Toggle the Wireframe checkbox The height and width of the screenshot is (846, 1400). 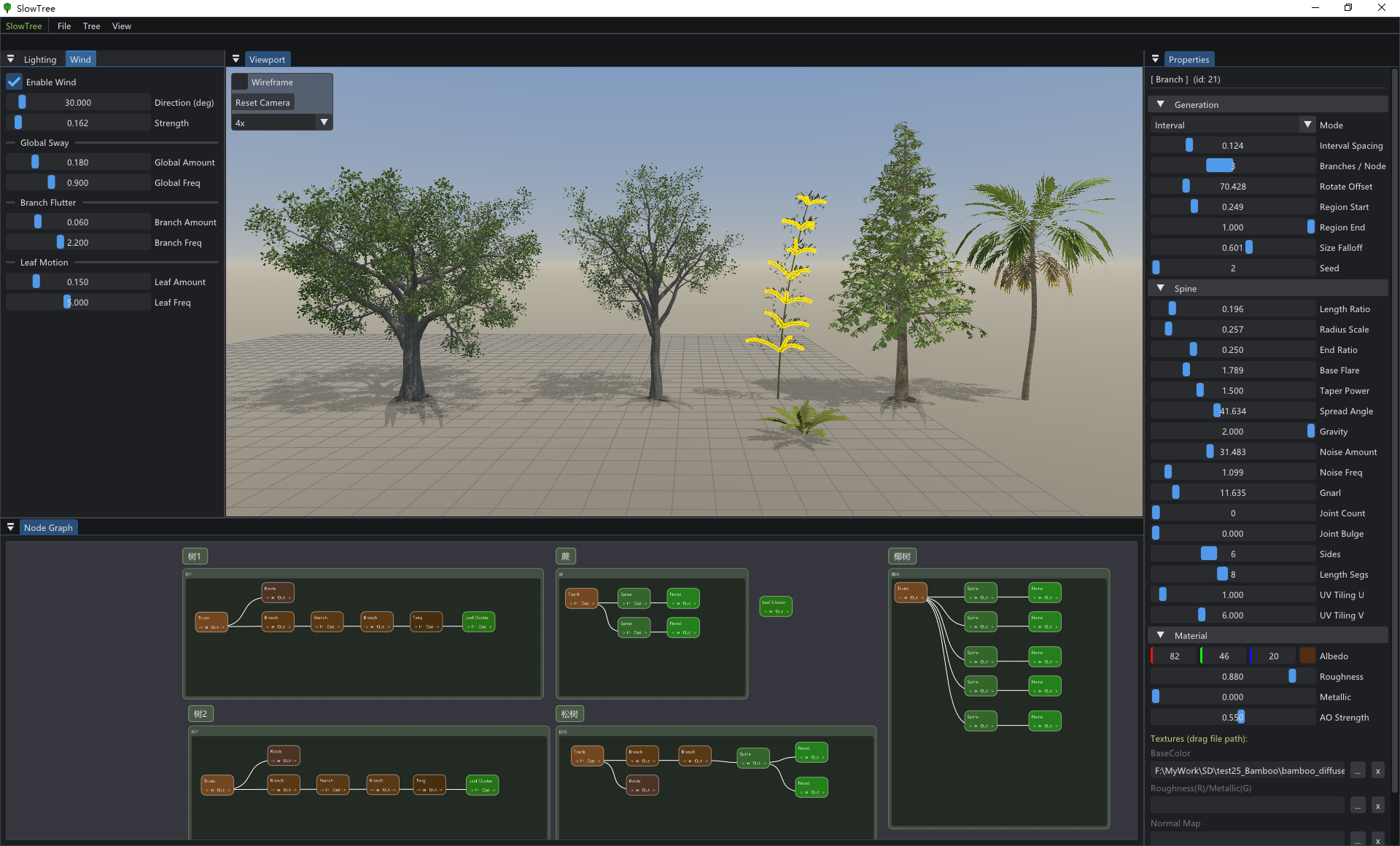point(241,82)
